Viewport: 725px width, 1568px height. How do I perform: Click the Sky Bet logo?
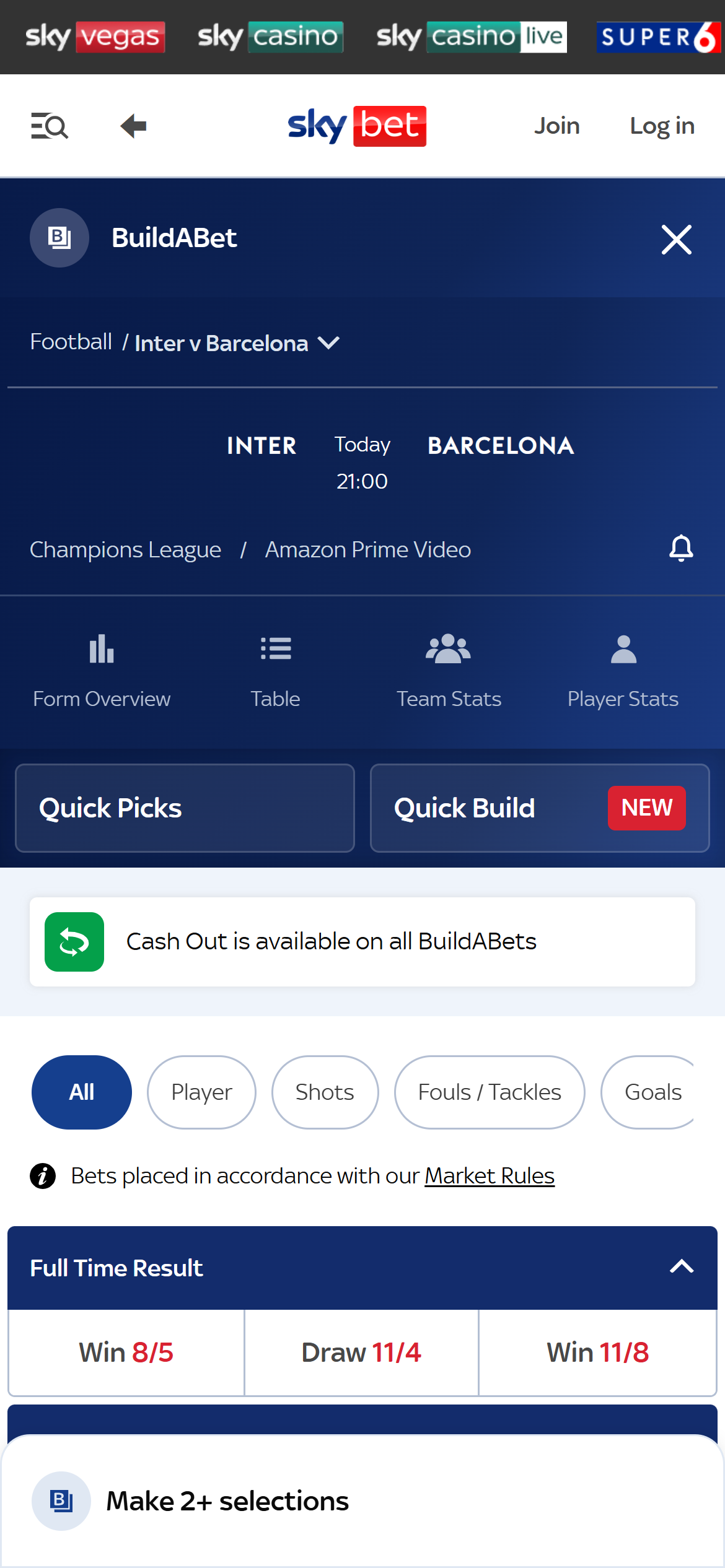pos(356,126)
